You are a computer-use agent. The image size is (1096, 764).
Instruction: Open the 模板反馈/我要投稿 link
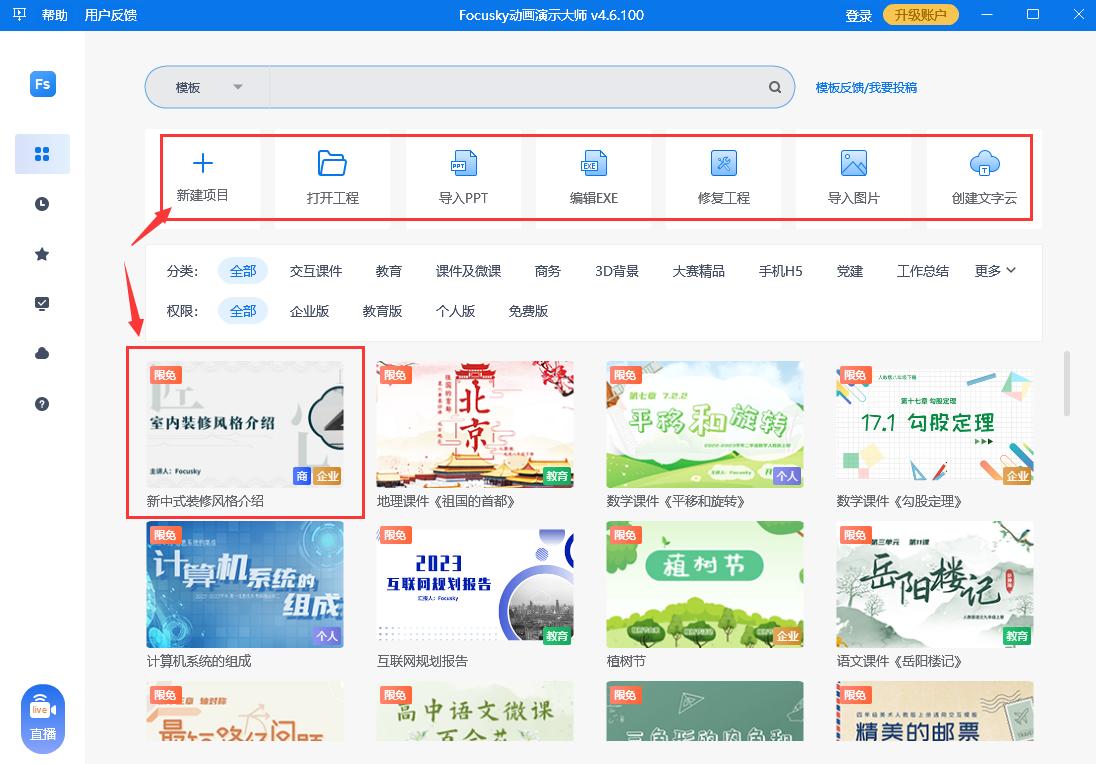pos(868,87)
